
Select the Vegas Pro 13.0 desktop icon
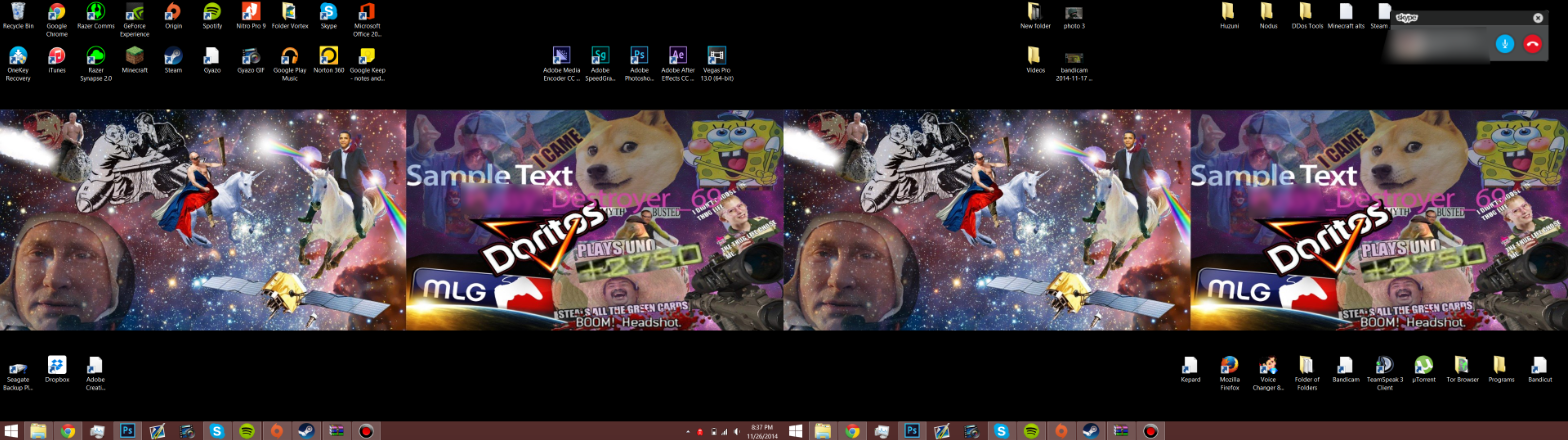716,63
